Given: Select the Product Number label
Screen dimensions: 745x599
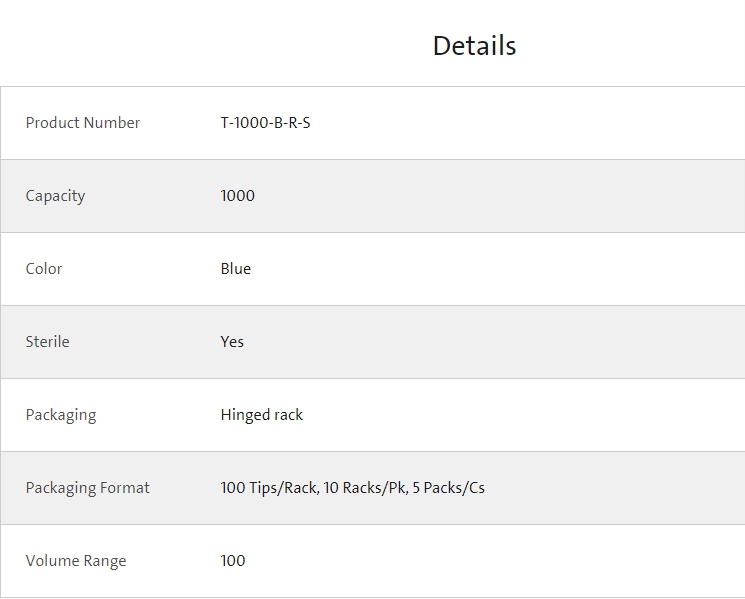Looking at the screenshot, I should 83,123.
